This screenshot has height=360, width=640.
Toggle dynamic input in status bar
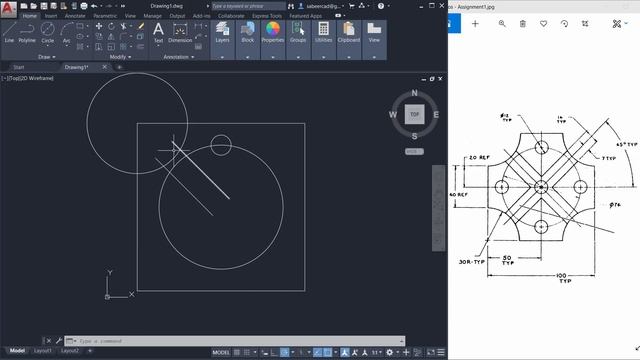265,352
